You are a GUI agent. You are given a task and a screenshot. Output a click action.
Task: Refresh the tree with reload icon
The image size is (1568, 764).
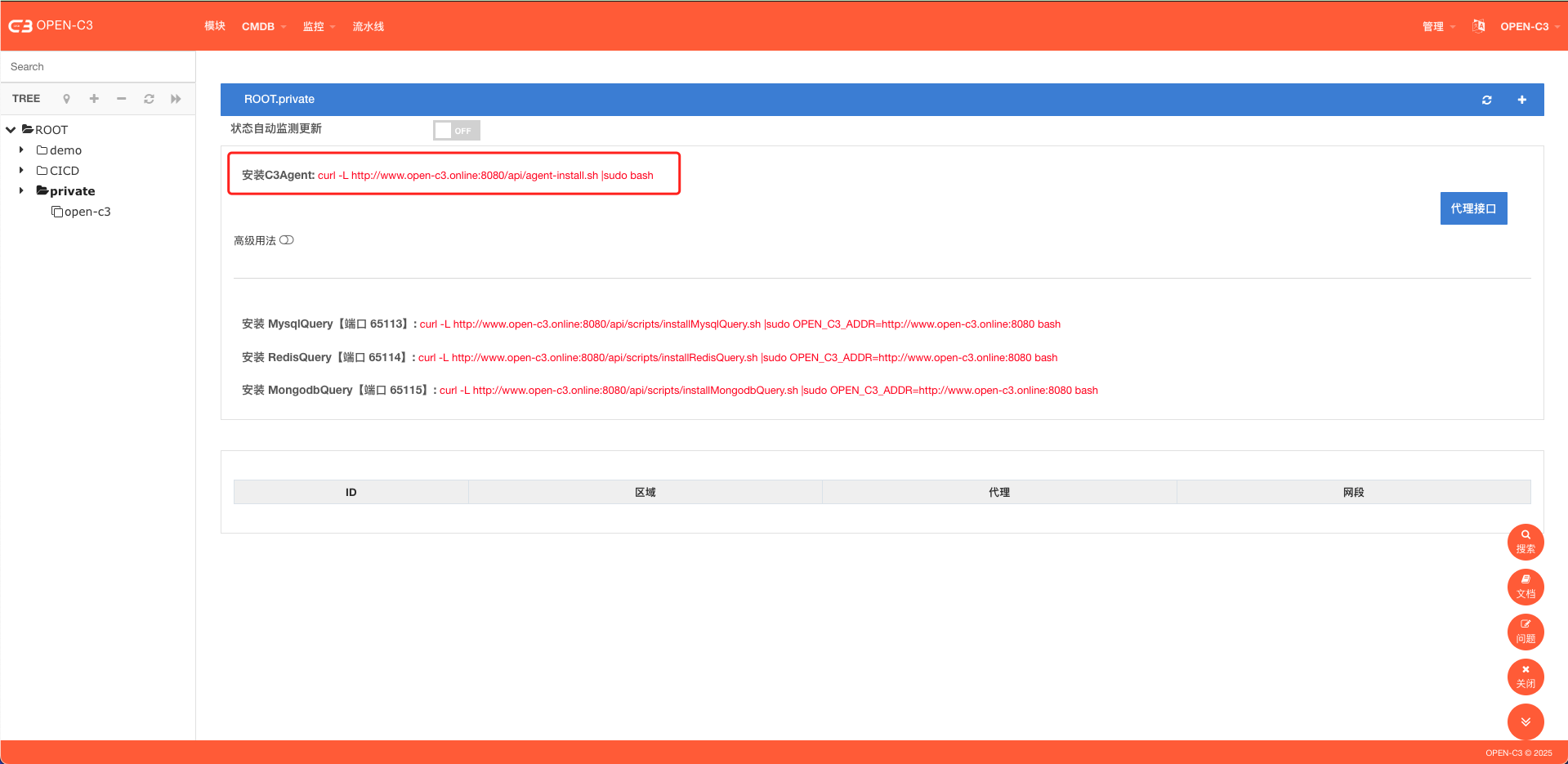click(149, 99)
